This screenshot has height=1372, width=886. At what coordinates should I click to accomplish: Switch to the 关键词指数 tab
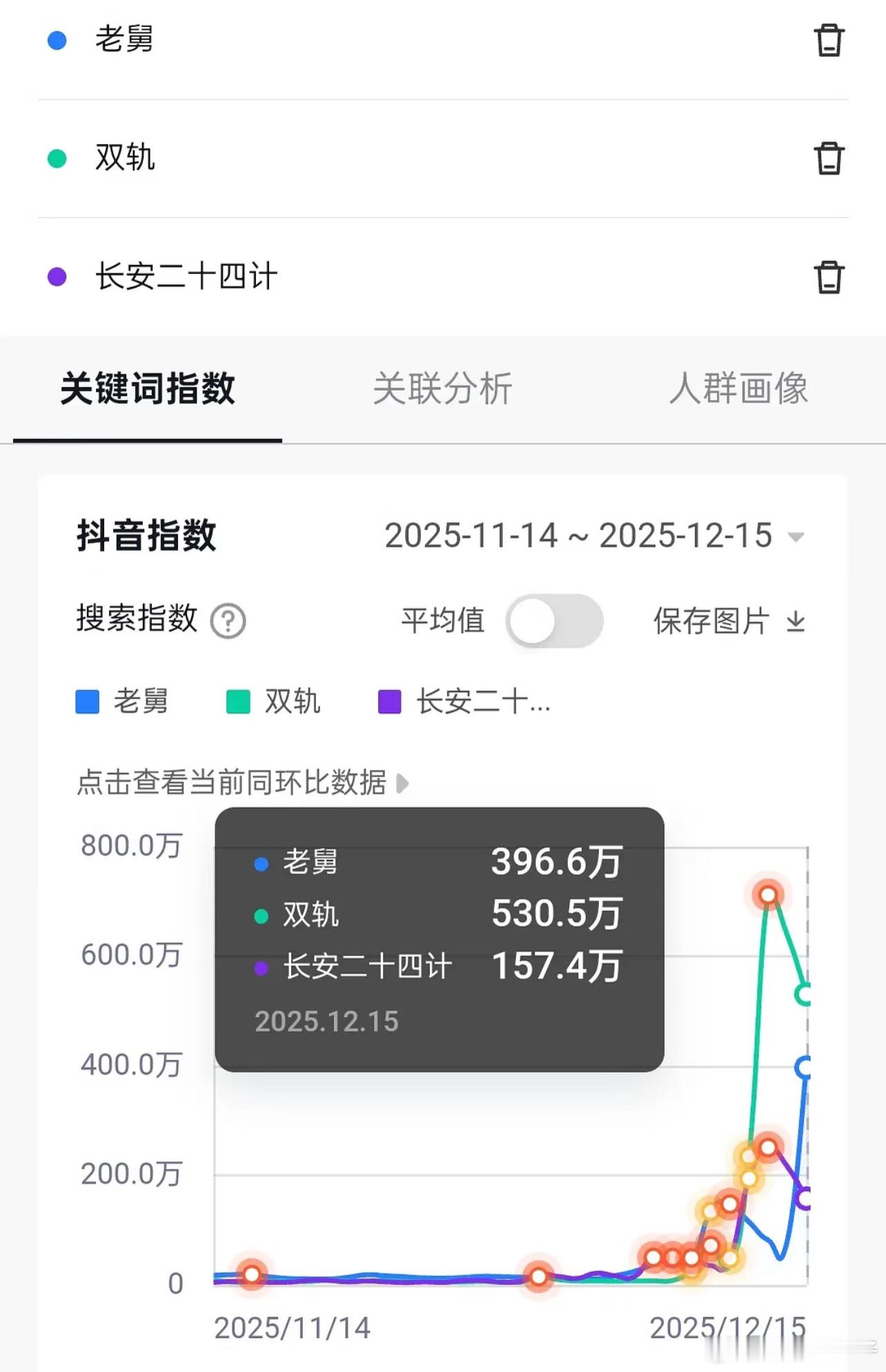tap(148, 388)
